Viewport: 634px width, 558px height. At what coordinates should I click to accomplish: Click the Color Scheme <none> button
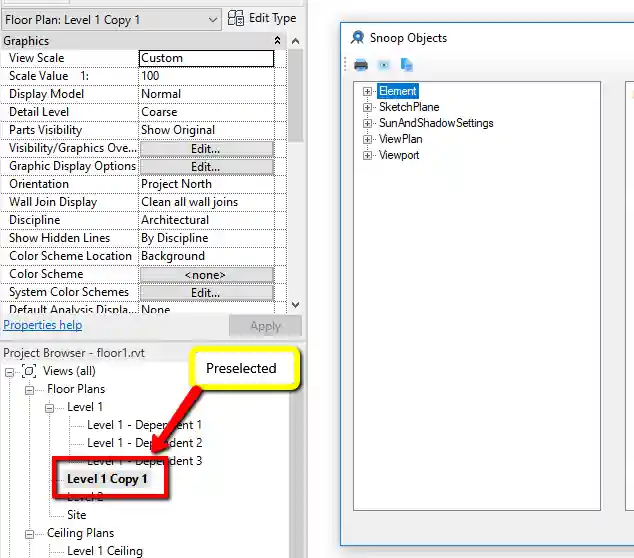pos(206,275)
